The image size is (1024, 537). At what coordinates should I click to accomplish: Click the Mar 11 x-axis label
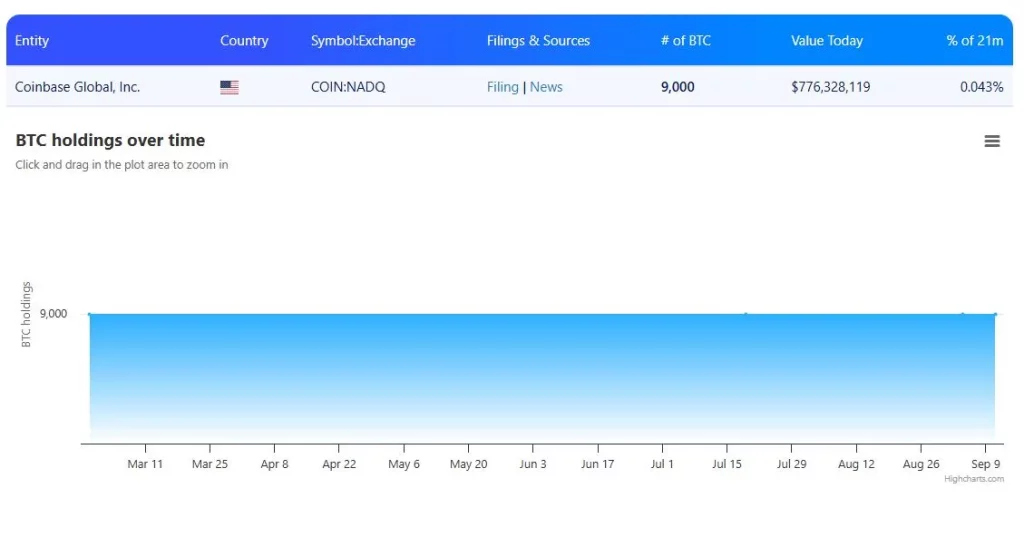point(145,464)
